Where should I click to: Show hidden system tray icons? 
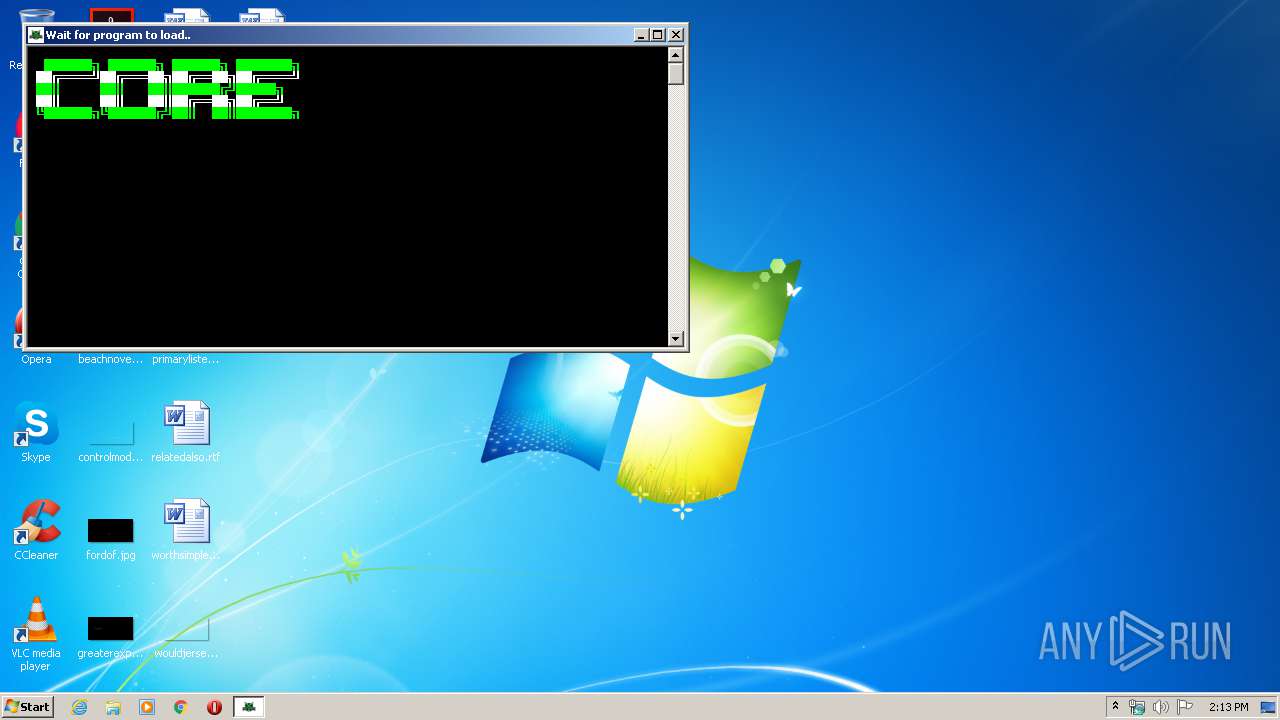coord(1115,707)
